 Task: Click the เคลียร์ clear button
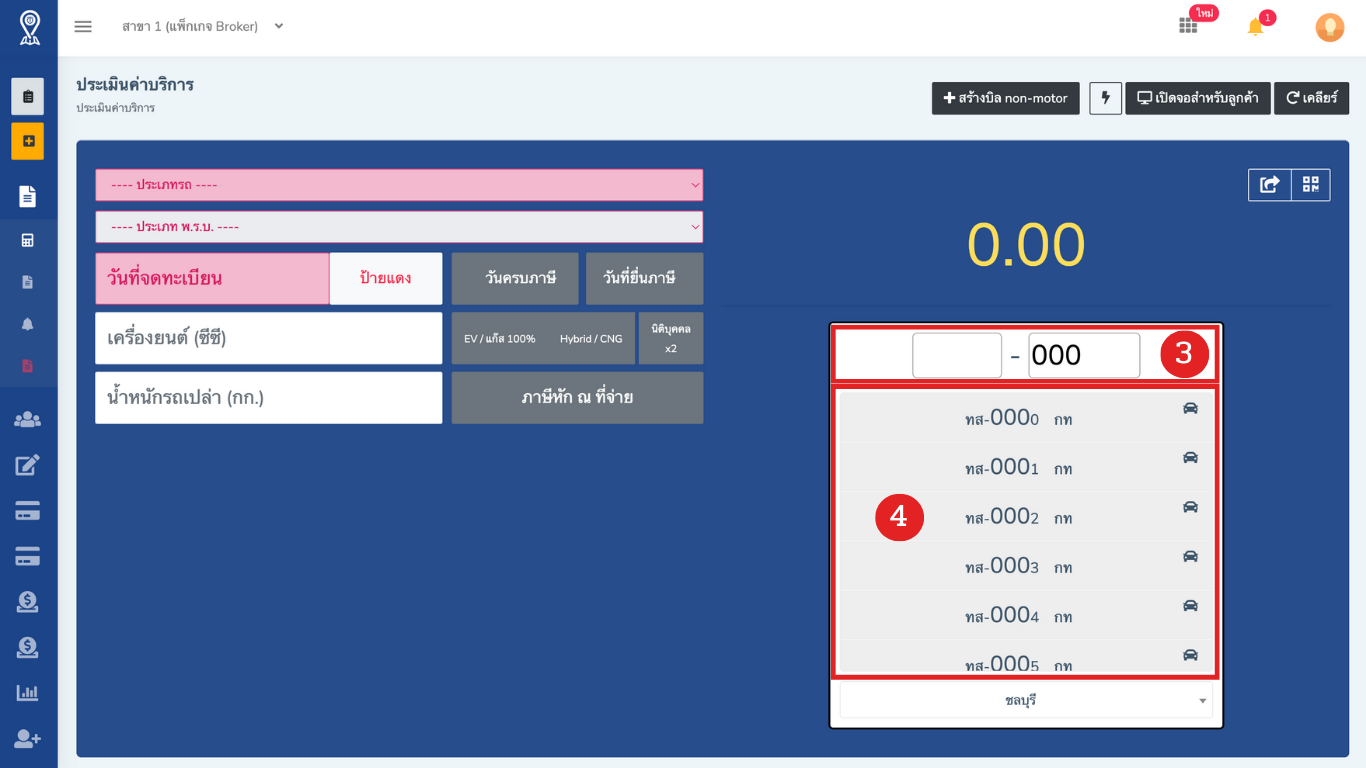[x=1311, y=98]
